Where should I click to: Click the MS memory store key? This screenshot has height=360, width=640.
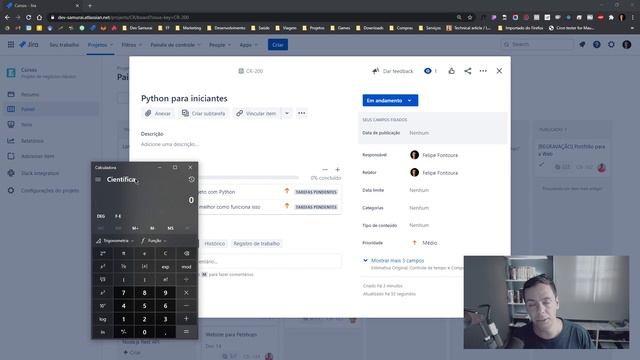[170, 228]
